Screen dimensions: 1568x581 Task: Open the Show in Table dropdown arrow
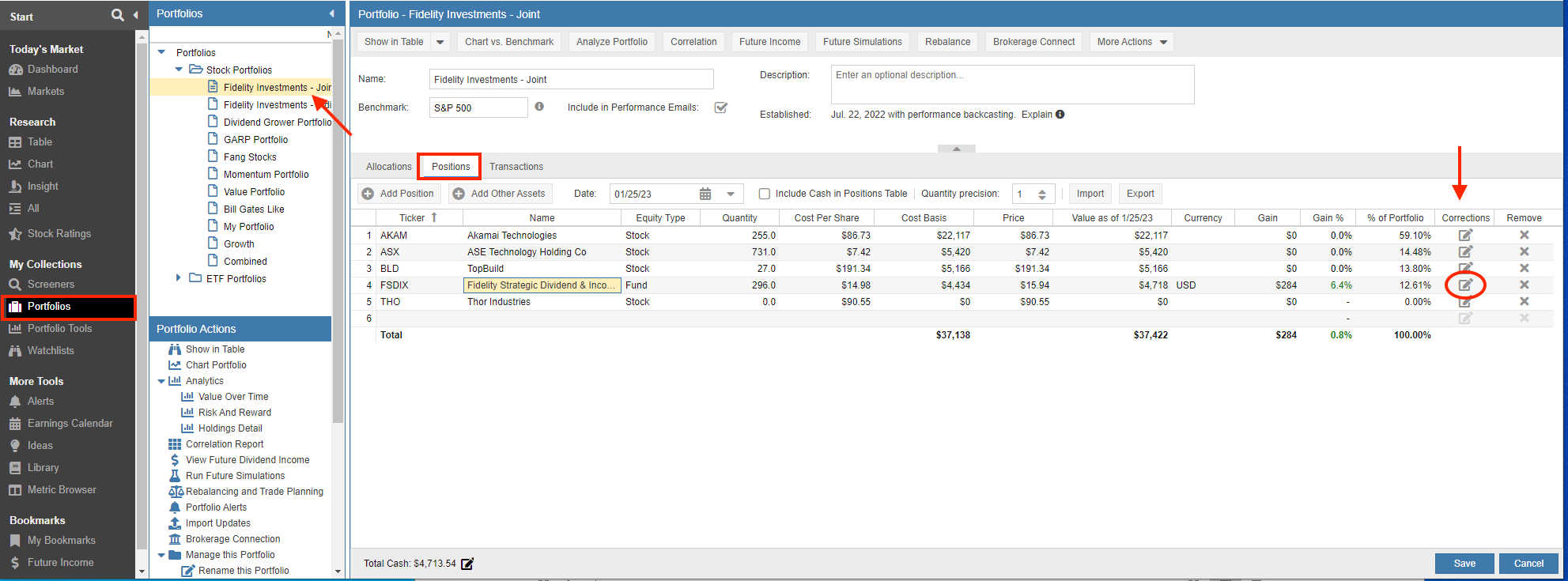point(440,42)
